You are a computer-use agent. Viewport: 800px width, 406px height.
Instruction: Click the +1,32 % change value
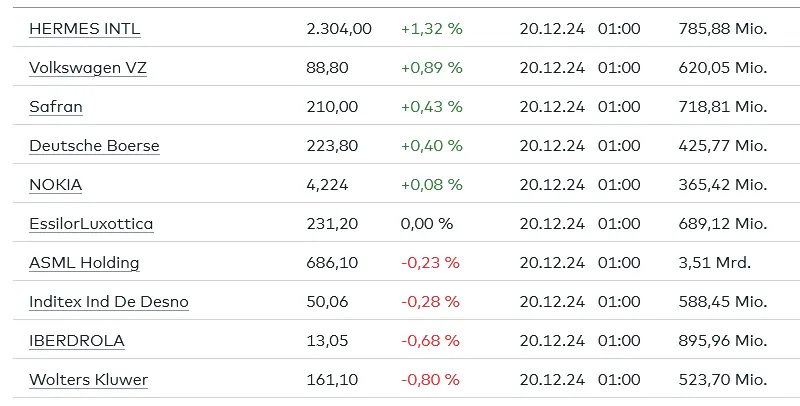432,29
